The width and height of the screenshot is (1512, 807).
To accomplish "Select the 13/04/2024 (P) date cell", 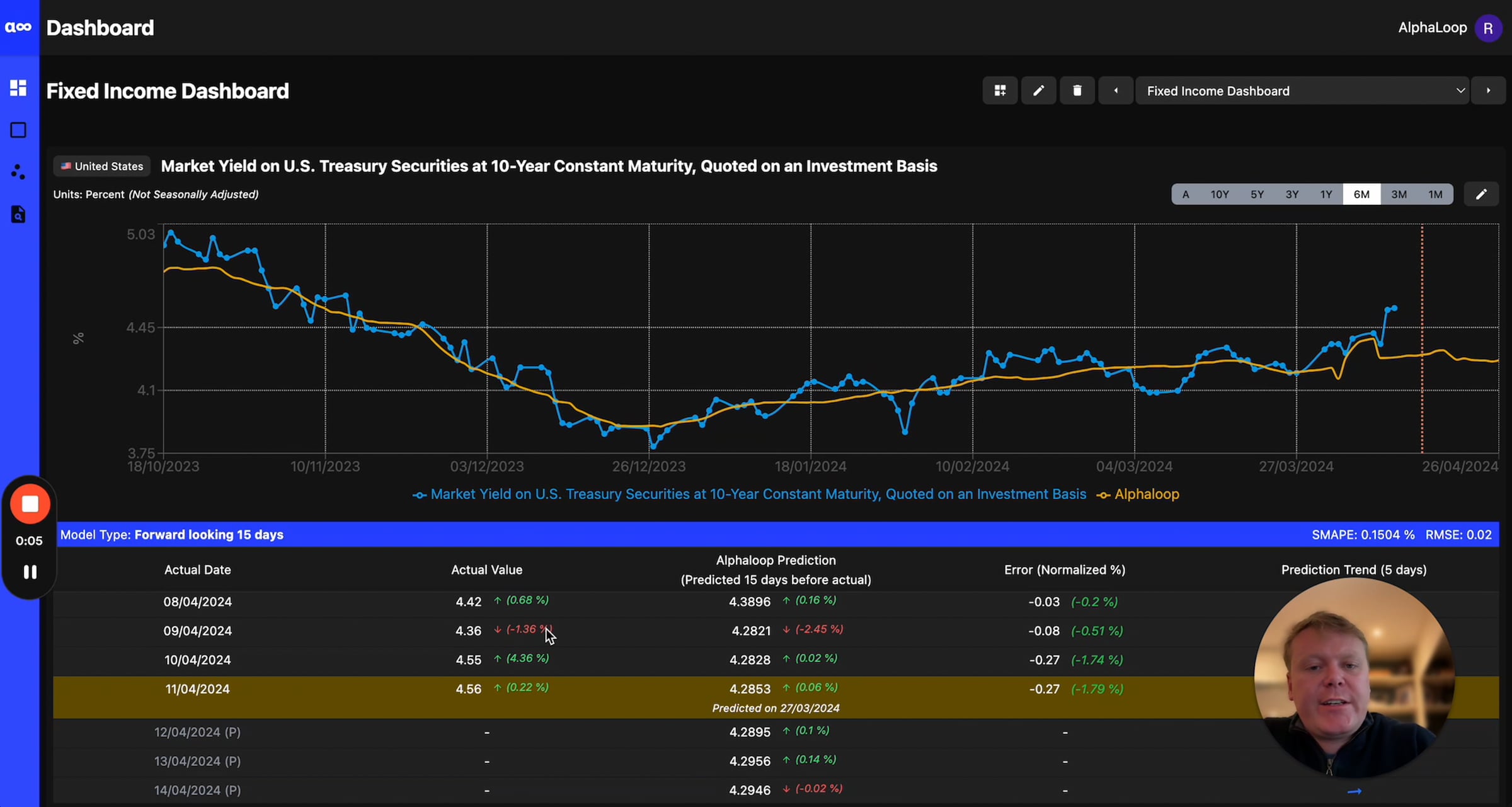I will [x=197, y=761].
